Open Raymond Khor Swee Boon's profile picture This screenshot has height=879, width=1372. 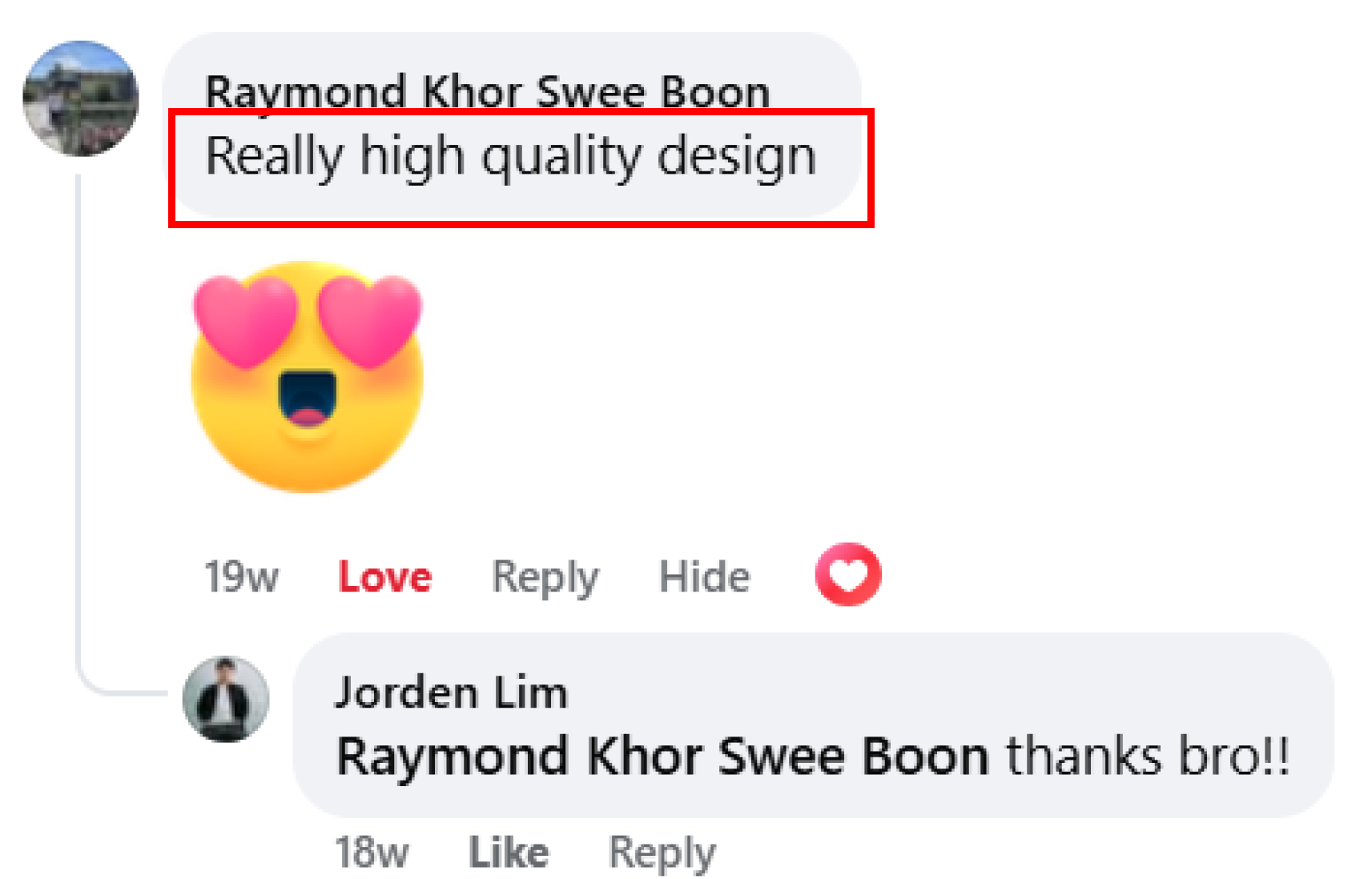pyautogui.click(x=81, y=98)
